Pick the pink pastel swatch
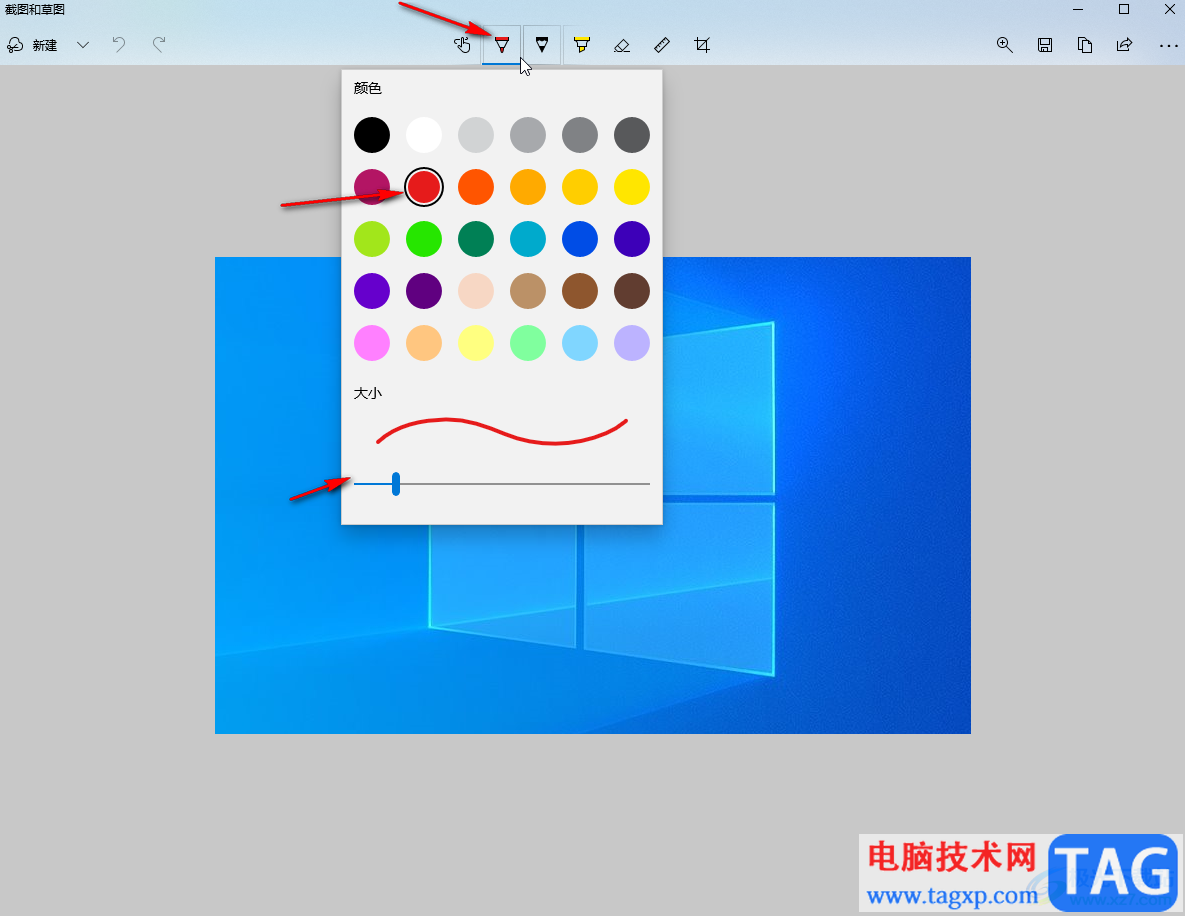Viewport: 1185px width, 916px height. [x=372, y=343]
